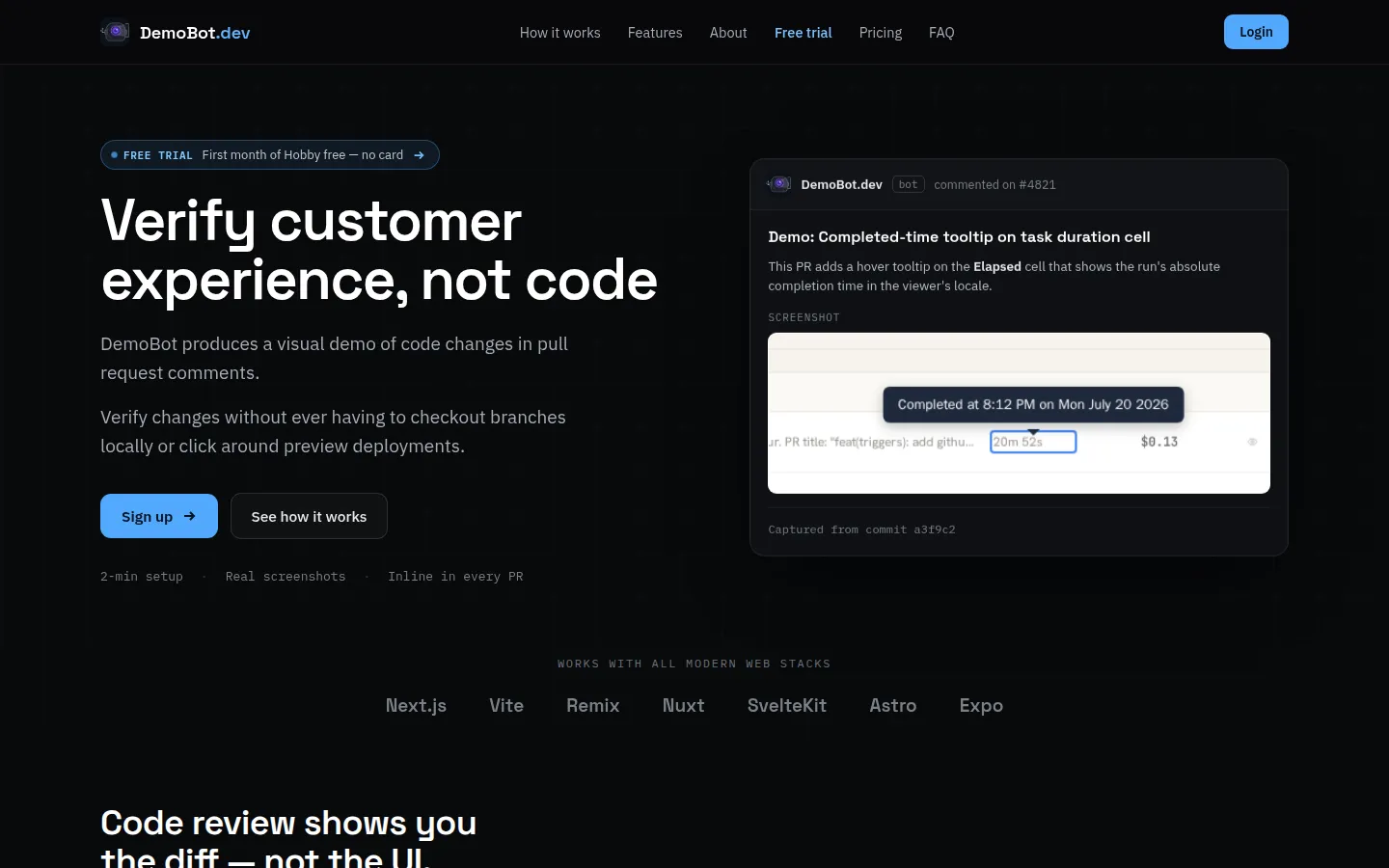Select the Free trial nav item

pyautogui.click(x=803, y=33)
